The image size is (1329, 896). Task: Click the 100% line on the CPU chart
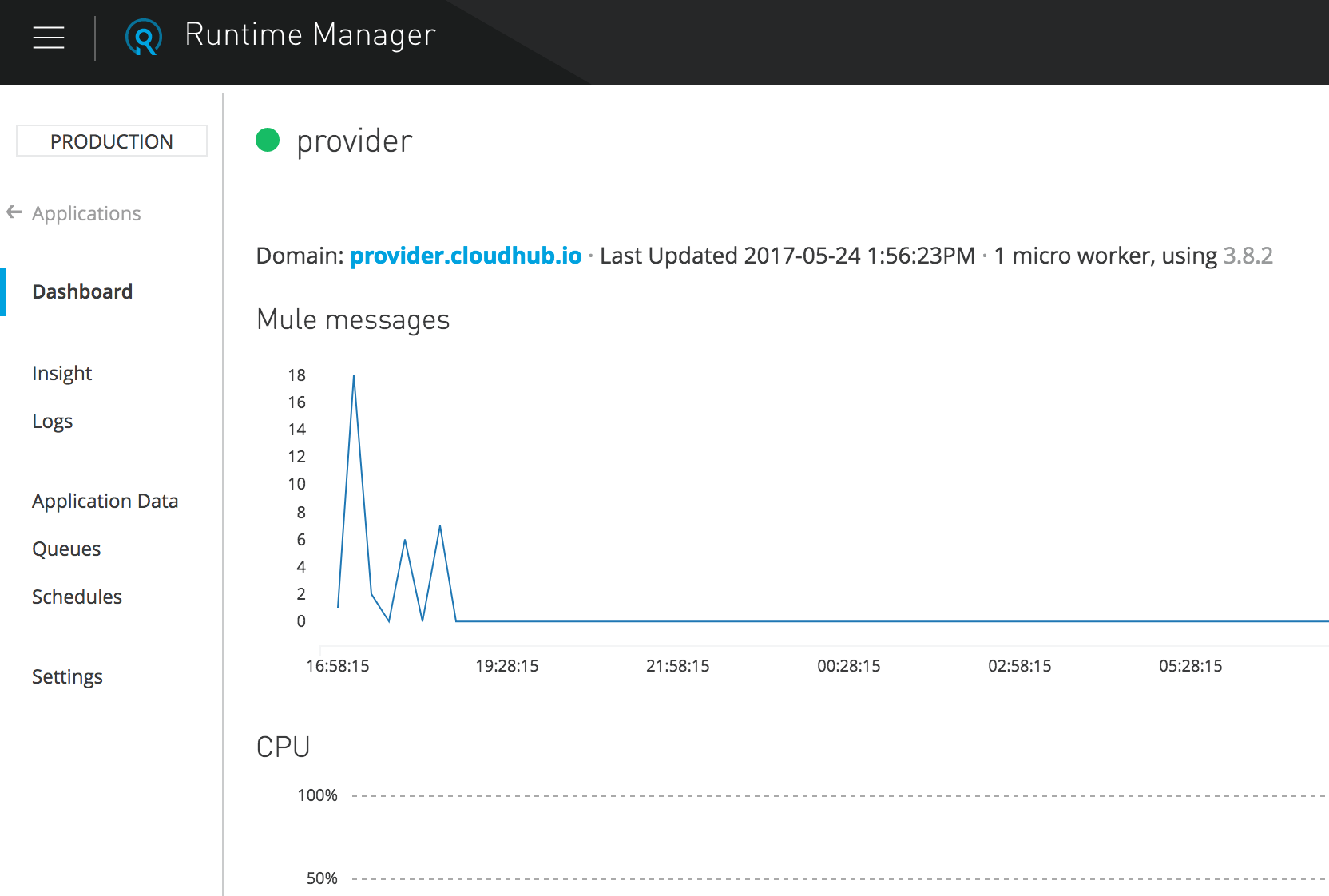pyautogui.click(x=799, y=796)
